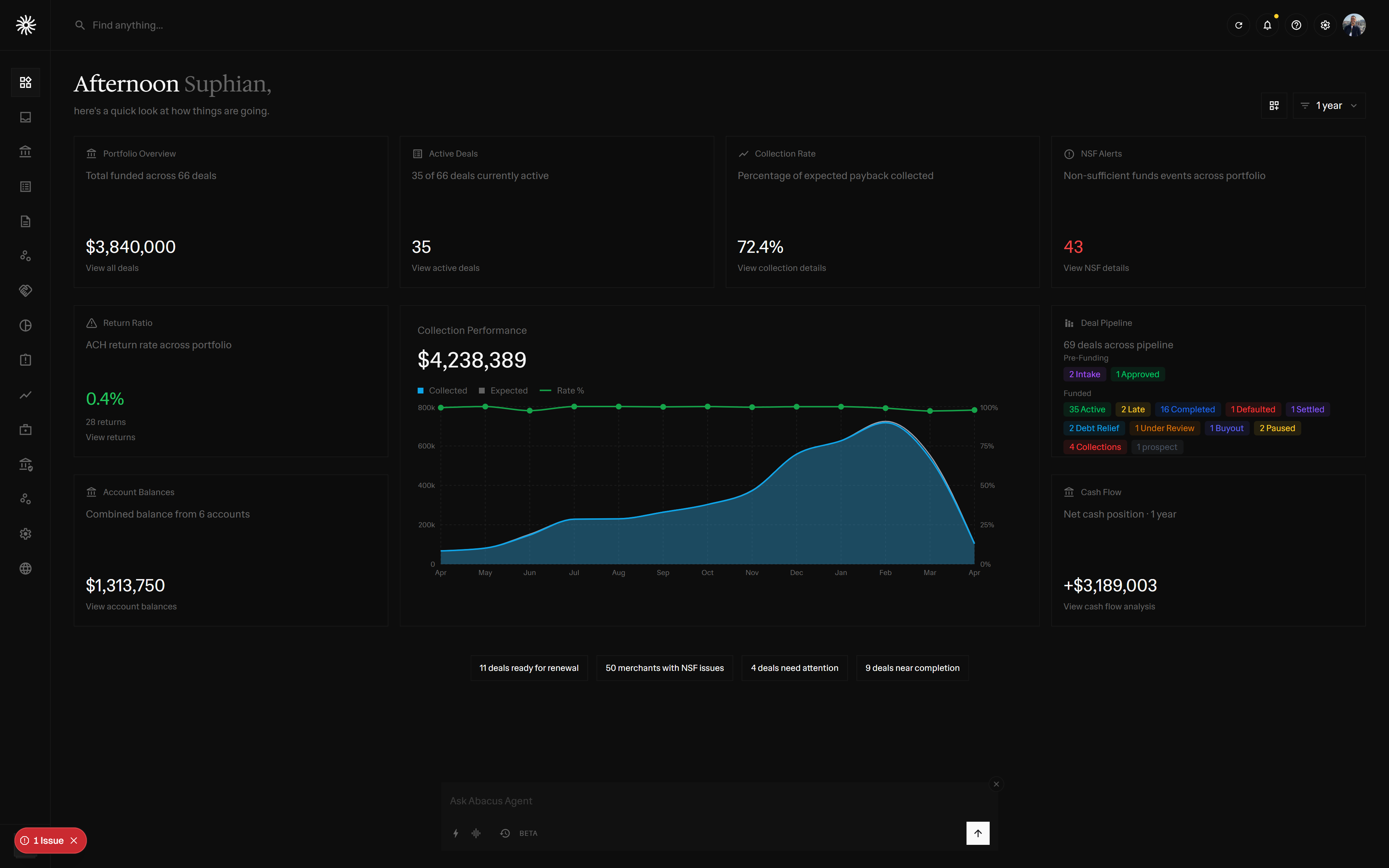Screen dimensions: 1389x868
Task: Click the refresh icon in the top bar
Action: click(1238, 25)
